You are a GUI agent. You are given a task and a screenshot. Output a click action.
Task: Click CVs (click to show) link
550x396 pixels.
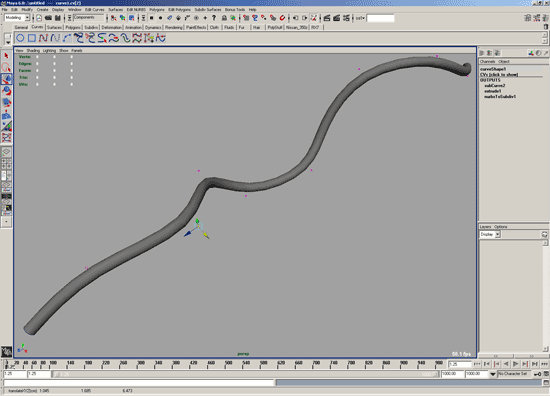point(499,74)
